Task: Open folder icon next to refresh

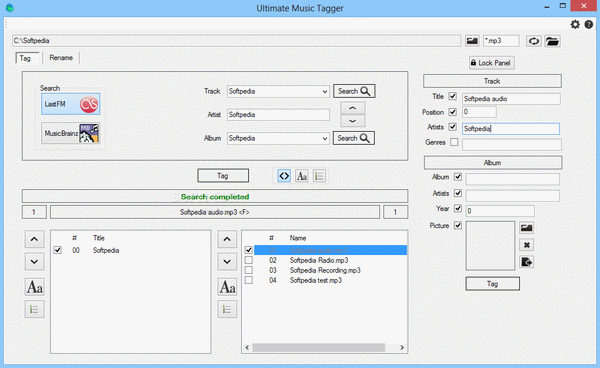Action: 552,41
